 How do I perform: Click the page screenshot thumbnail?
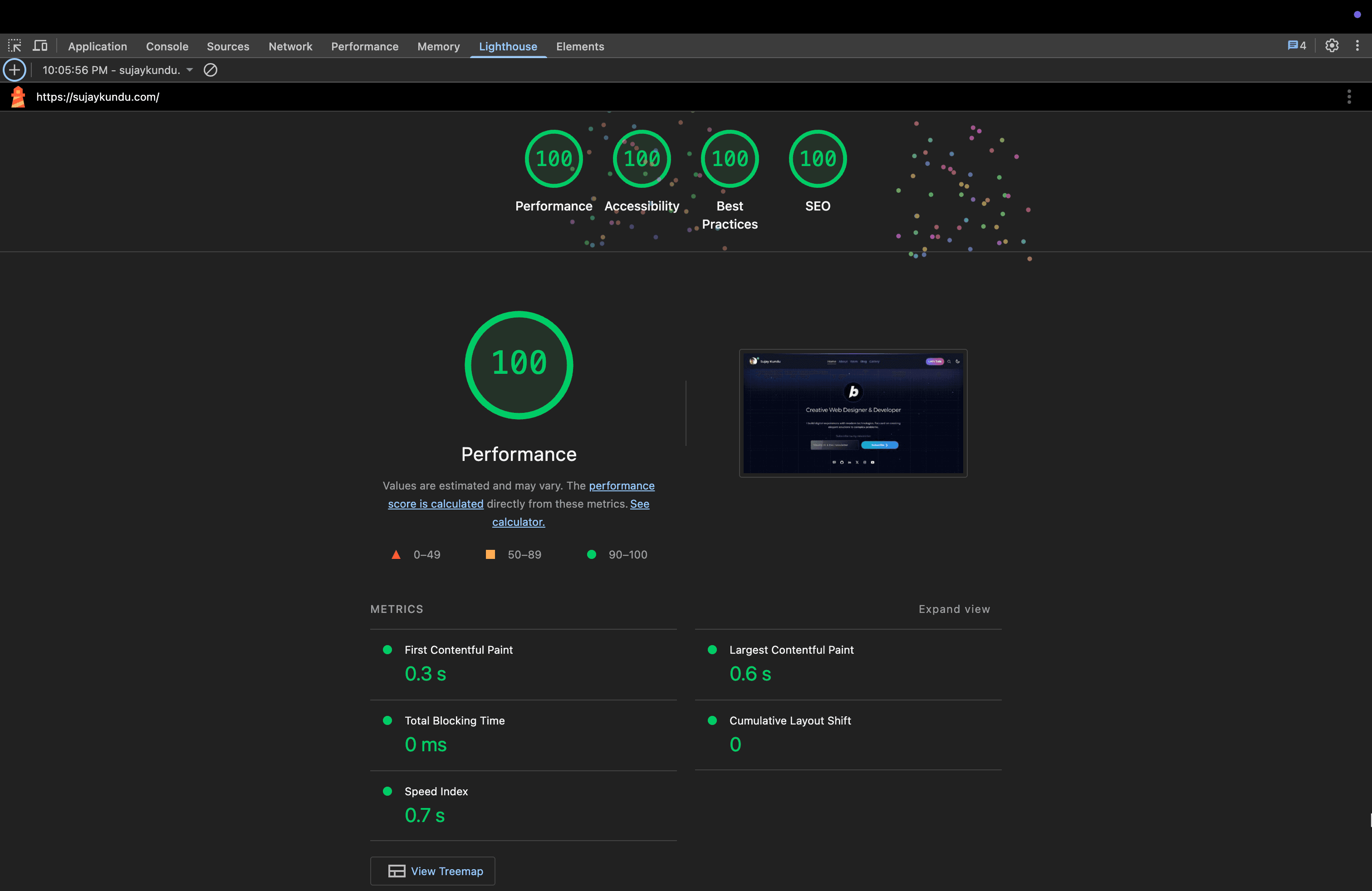coord(853,413)
